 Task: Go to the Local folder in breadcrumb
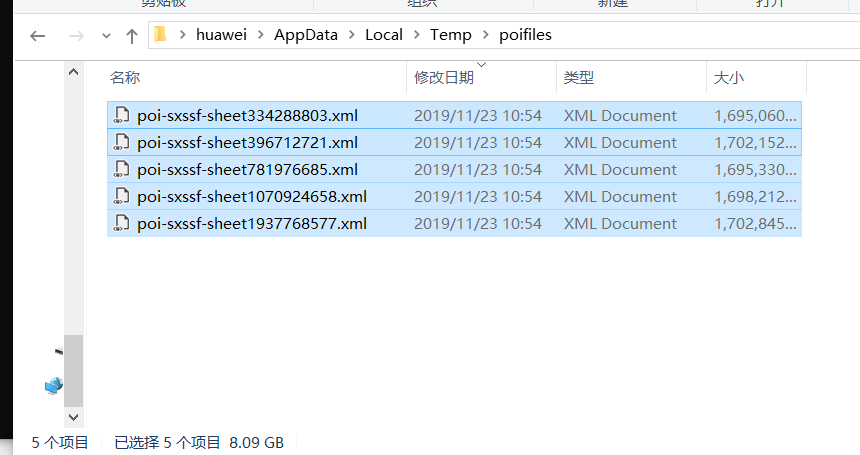point(384,35)
